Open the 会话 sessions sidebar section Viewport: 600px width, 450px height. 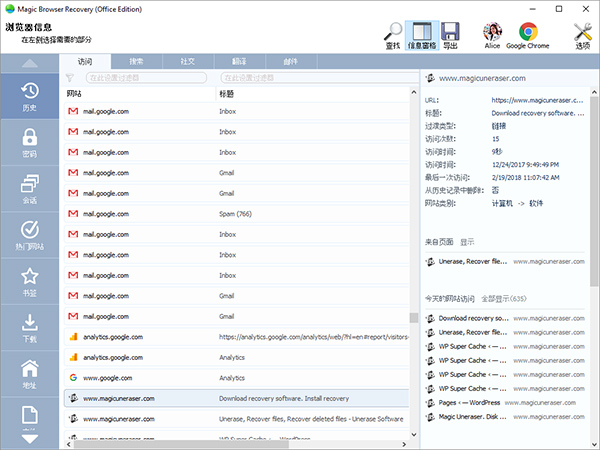click(x=30, y=189)
